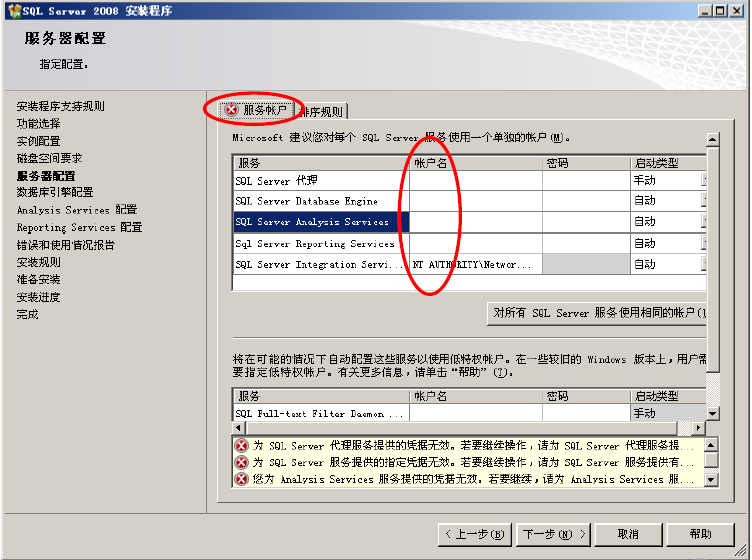This screenshot has height=560, width=752.
Task: Click account name cell for Database Engine
Action: (x=476, y=200)
